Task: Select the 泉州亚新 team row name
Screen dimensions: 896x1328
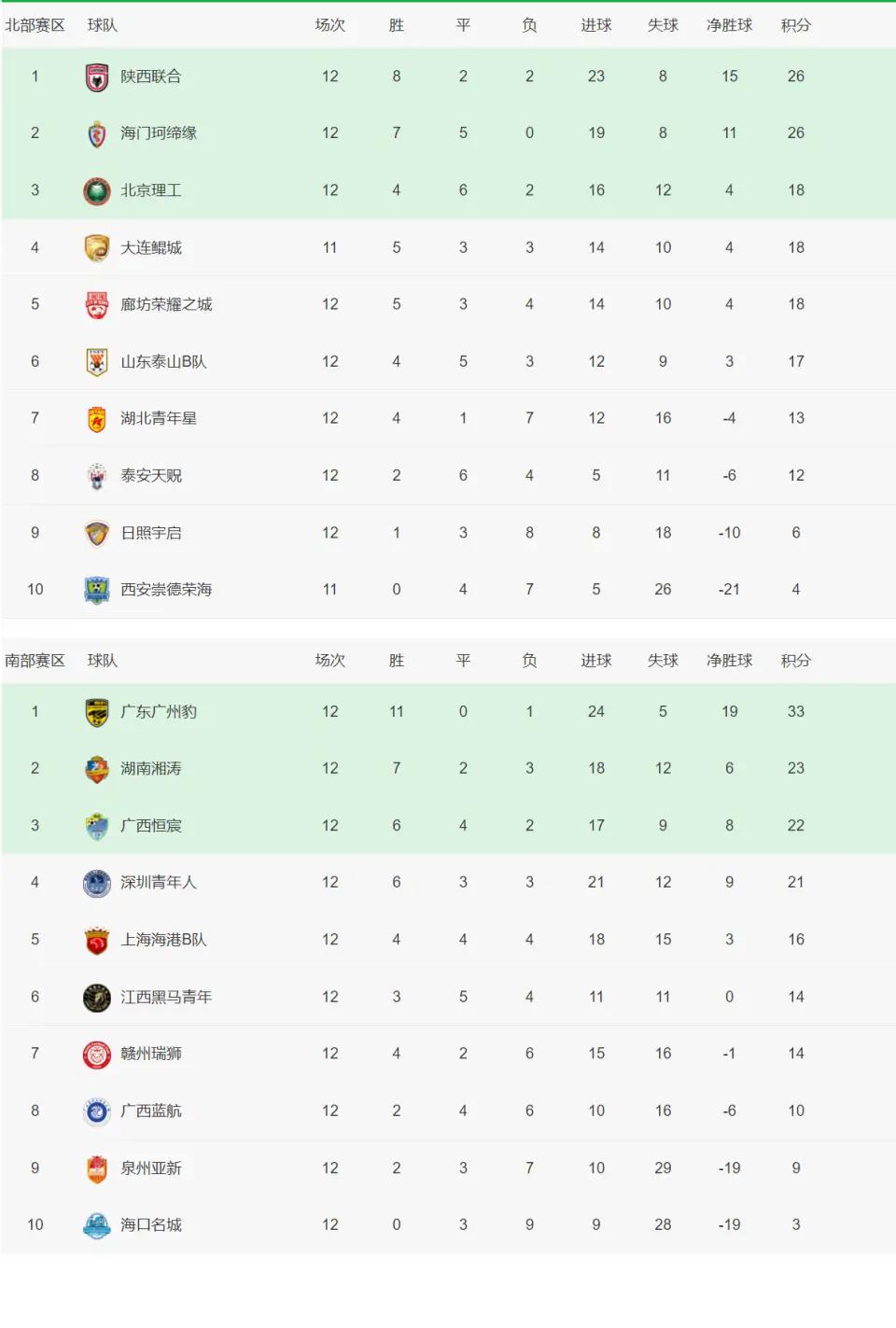Action: pyautogui.click(x=151, y=1168)
